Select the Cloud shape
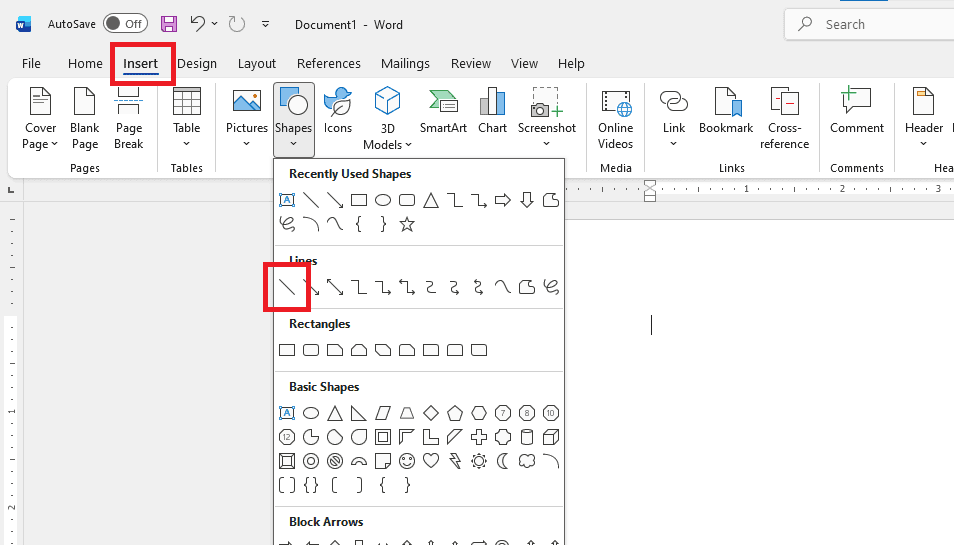 [527, 461]
